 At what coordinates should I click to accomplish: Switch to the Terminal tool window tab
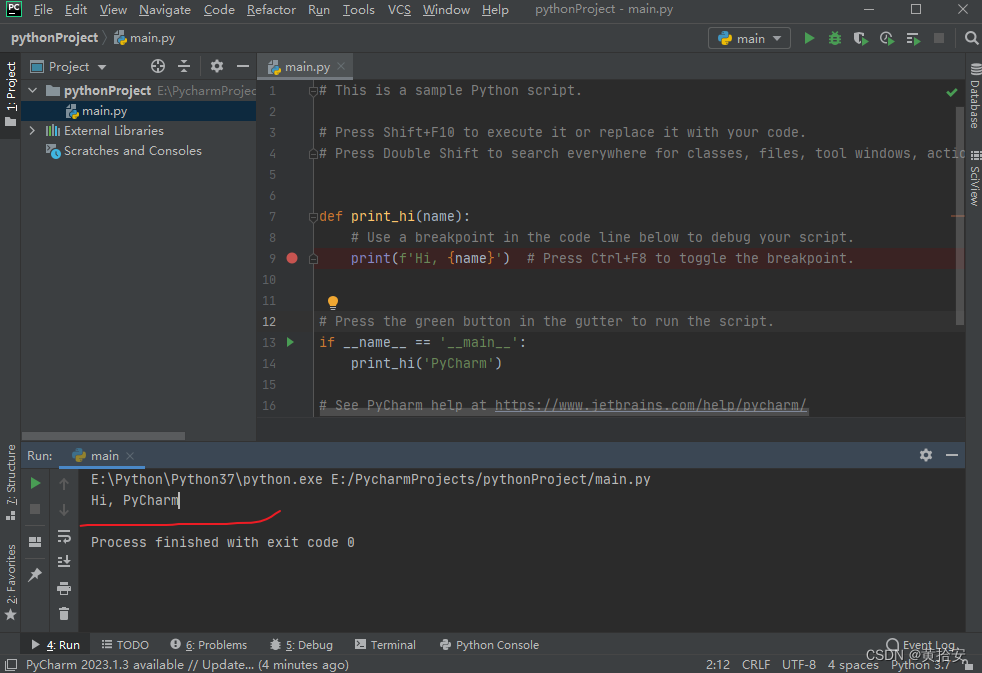385,645
